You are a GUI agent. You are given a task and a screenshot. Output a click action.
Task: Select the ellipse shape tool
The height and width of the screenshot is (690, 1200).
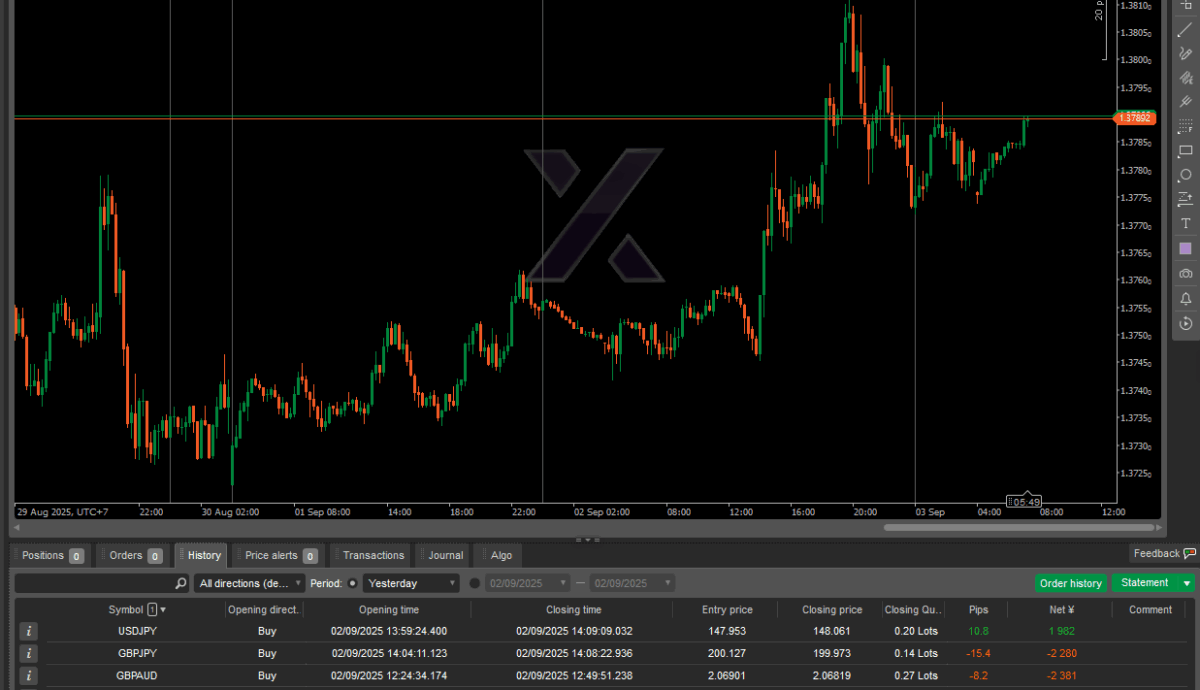pos(1185,175)
